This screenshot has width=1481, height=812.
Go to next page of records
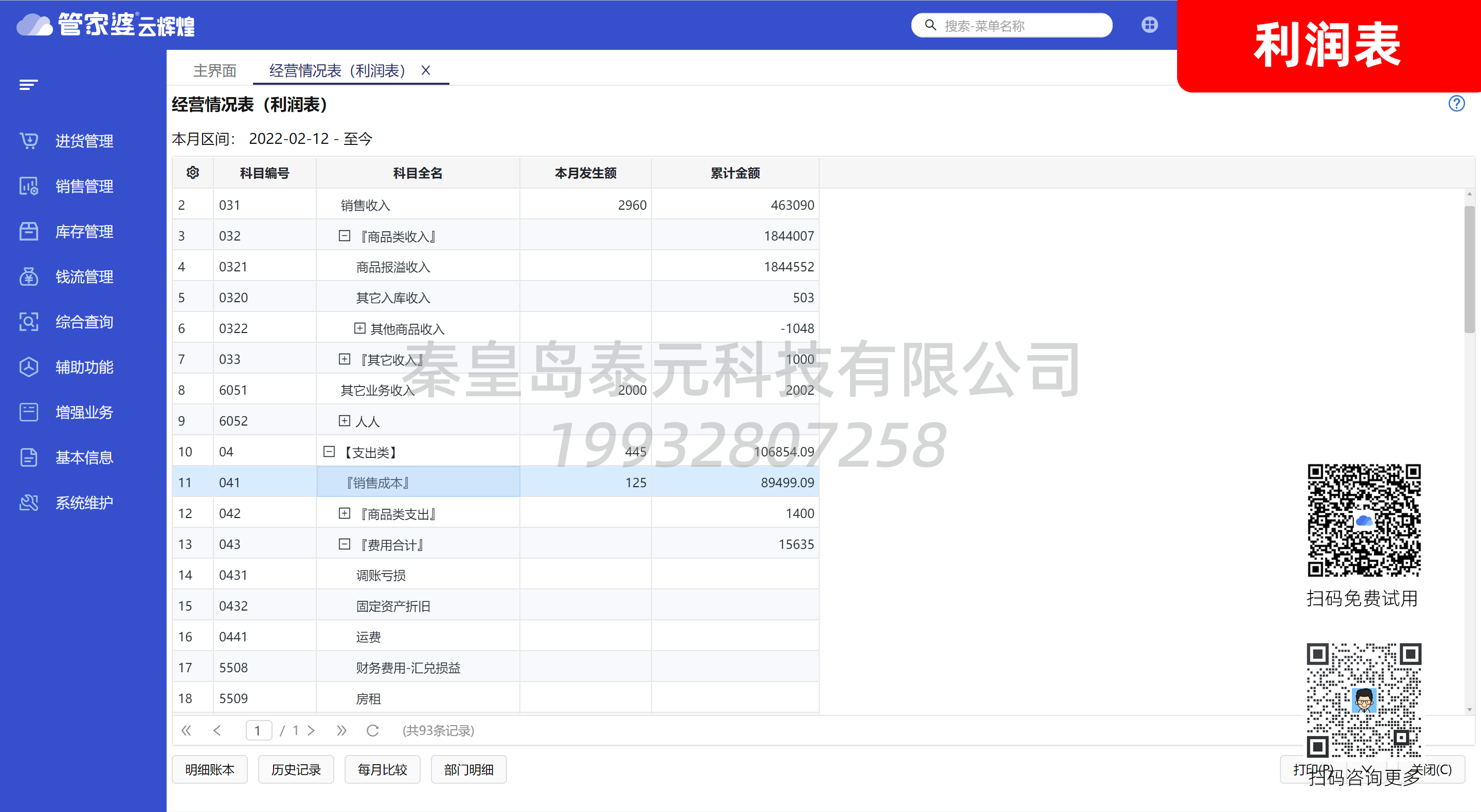[311, 730]
